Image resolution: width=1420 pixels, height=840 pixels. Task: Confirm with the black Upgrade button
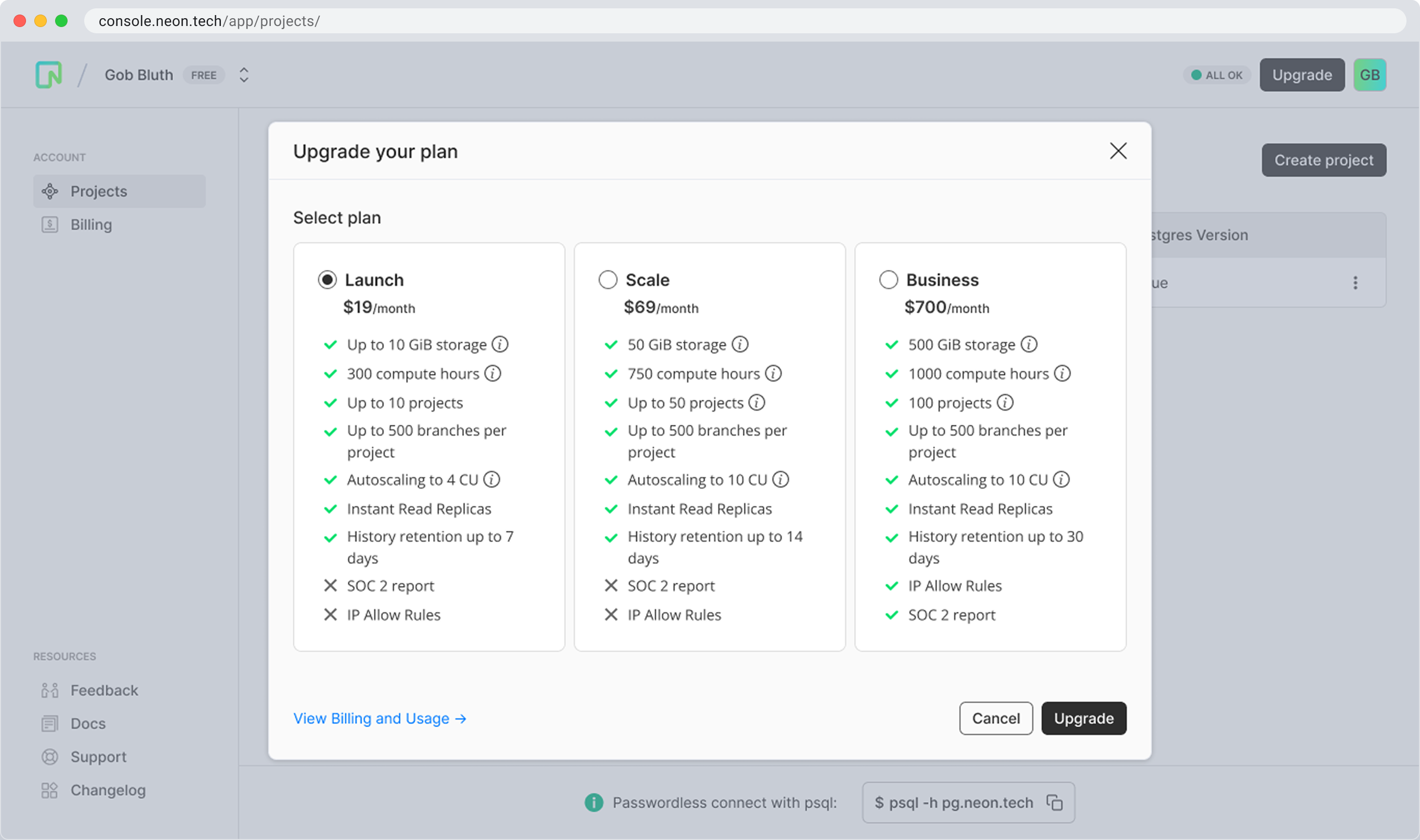tap(1083, 718)
